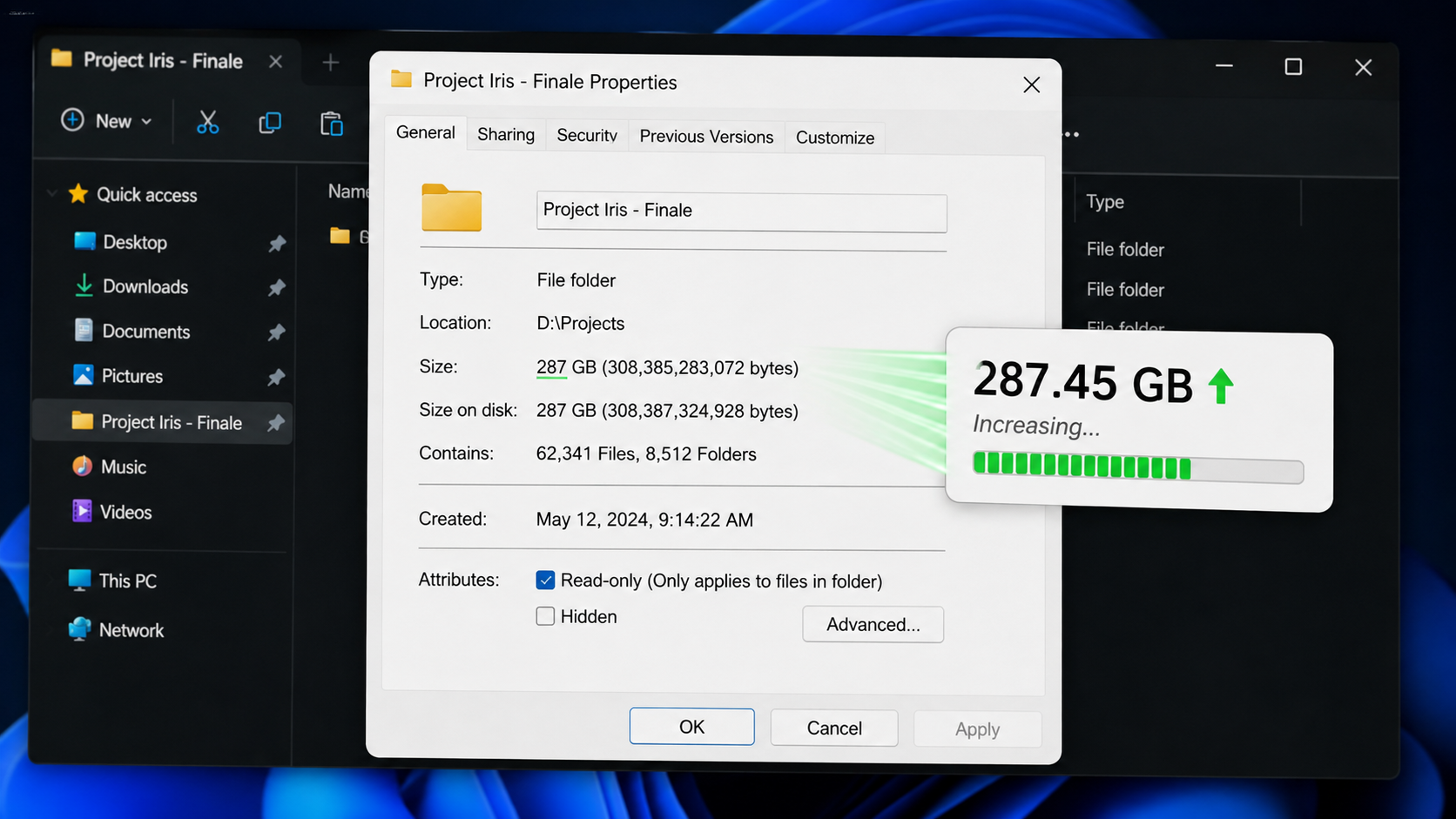Click the Type column header in Explorer

coord(1105,202)
